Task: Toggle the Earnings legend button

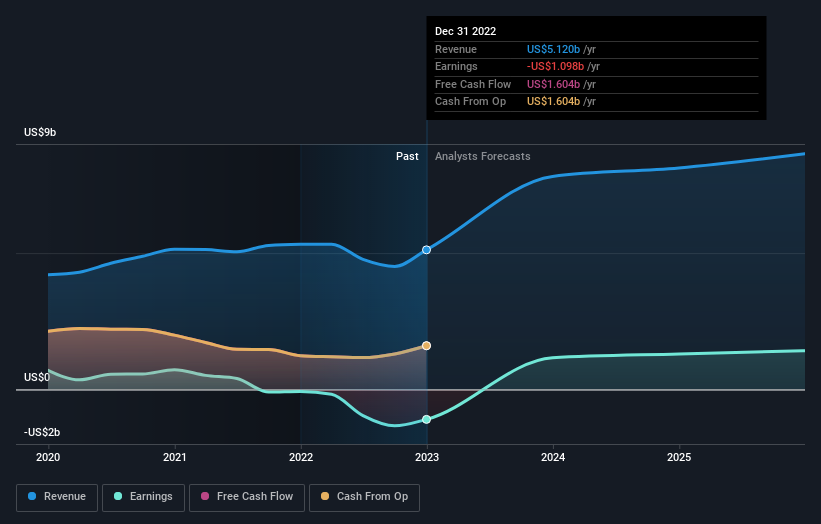Action: (143, 497)
